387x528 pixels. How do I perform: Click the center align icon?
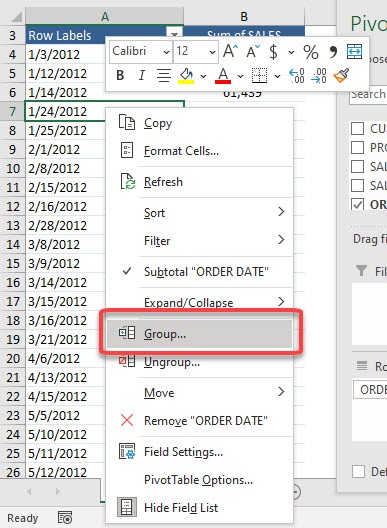coord(164,75)
